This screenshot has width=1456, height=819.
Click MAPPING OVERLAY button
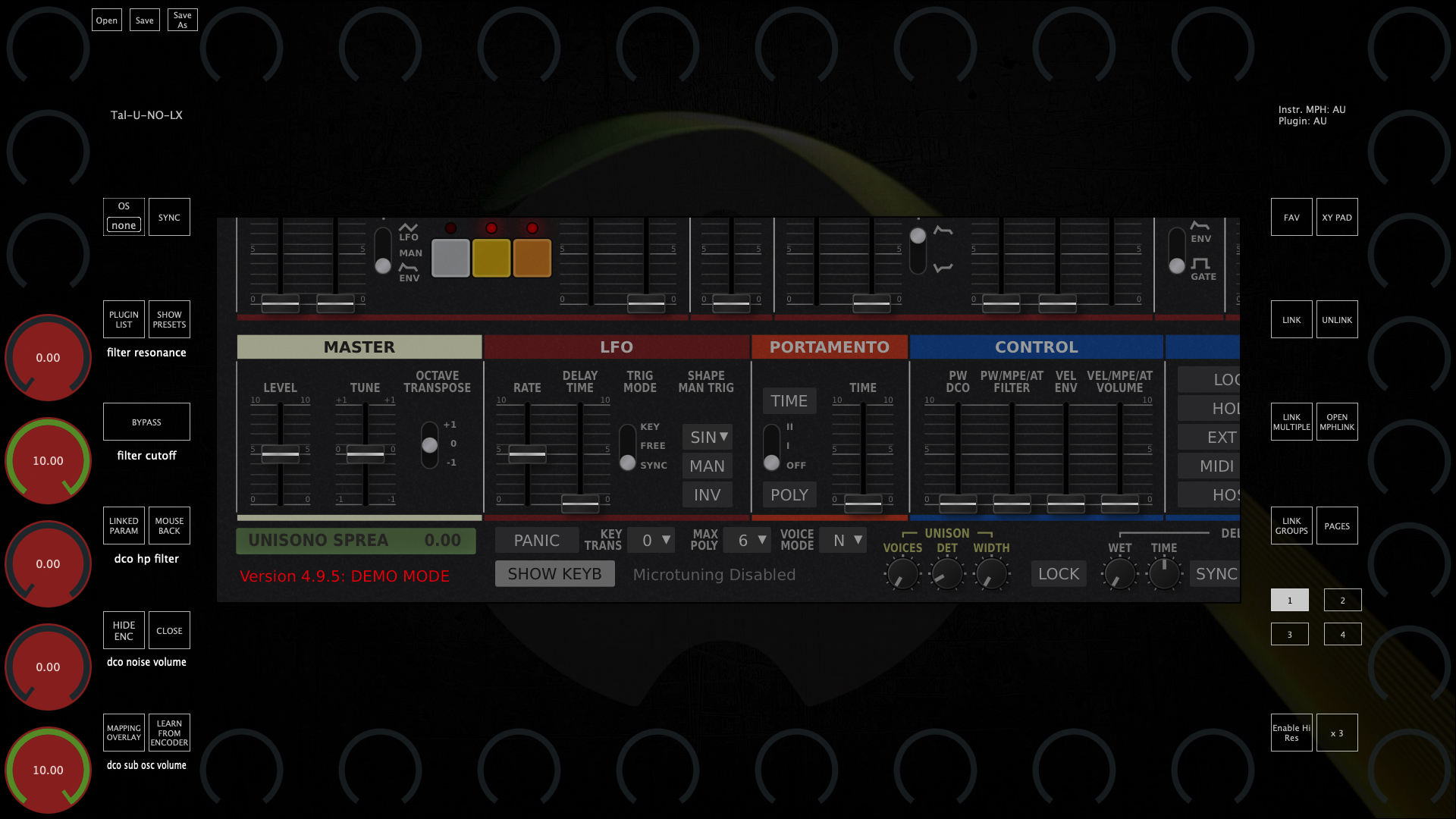(124, 733)
